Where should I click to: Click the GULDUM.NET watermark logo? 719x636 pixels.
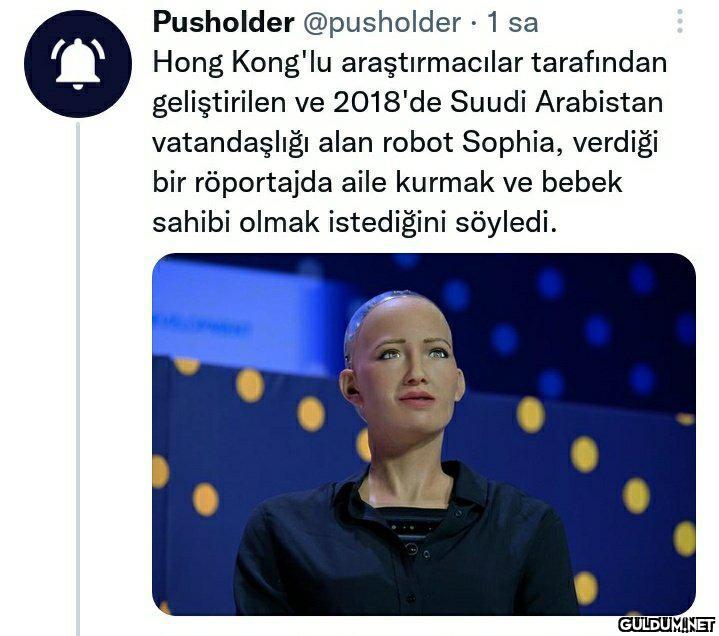pyautogui.click(x=667, y=625)
